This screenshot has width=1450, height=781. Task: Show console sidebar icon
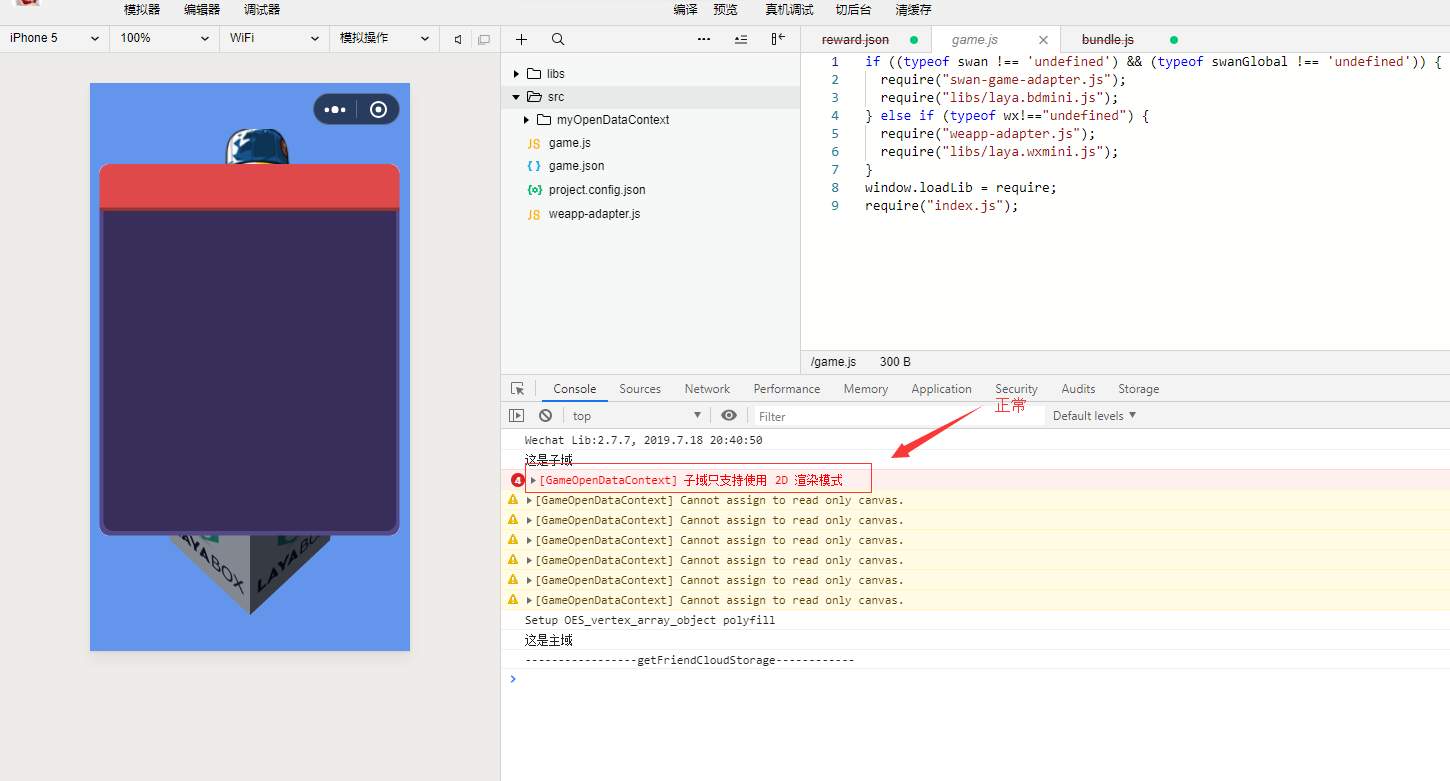click(x=517, y=416)
